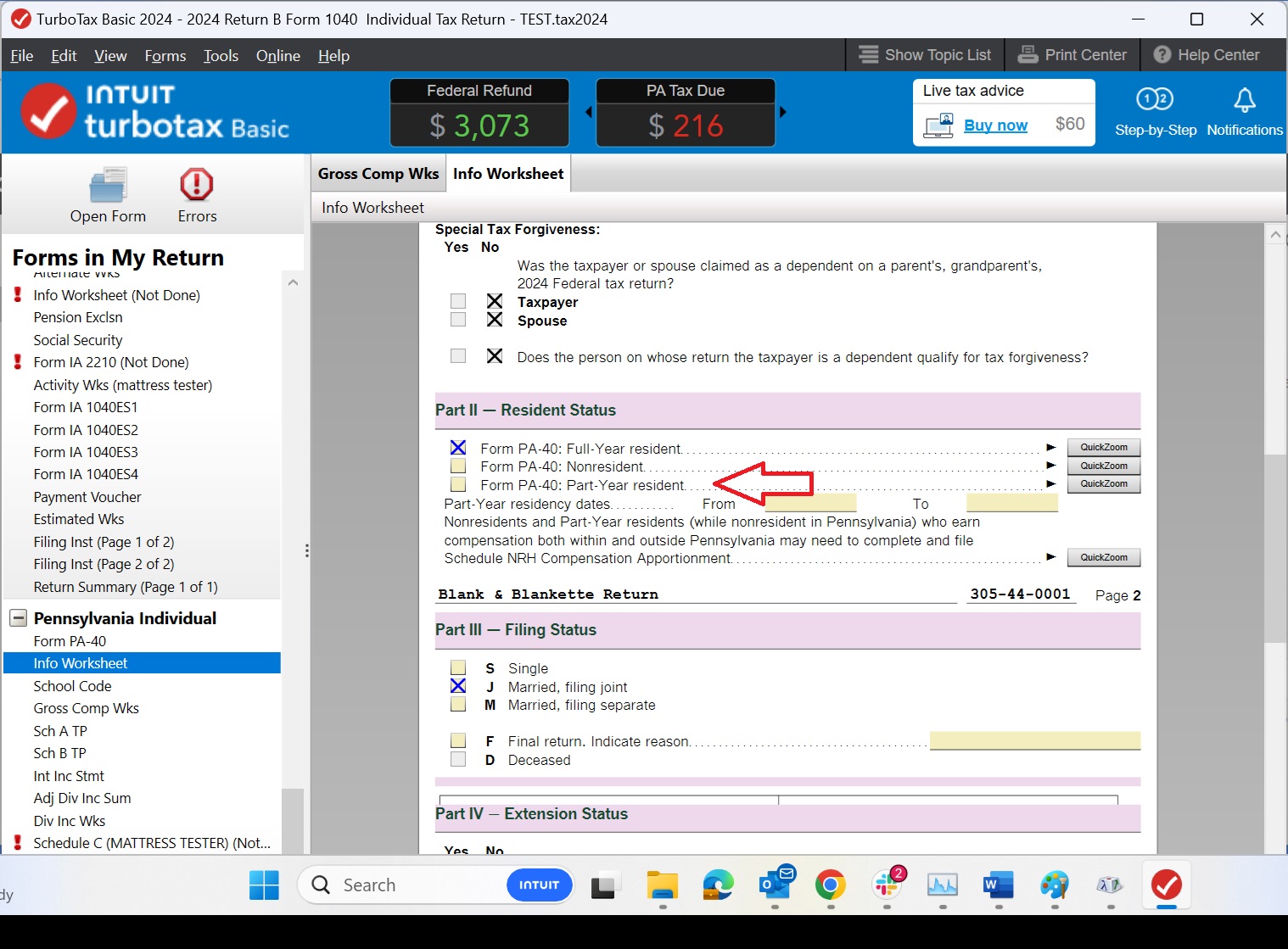Select School Code in the forms list

72,686
